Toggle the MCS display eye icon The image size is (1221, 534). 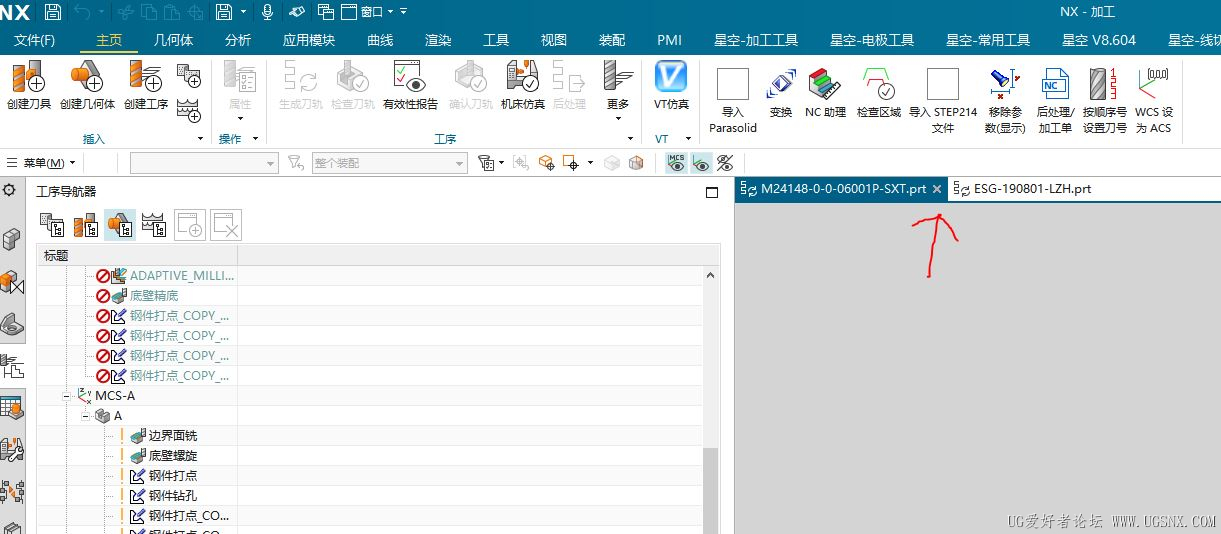click(x=677, y=163)
